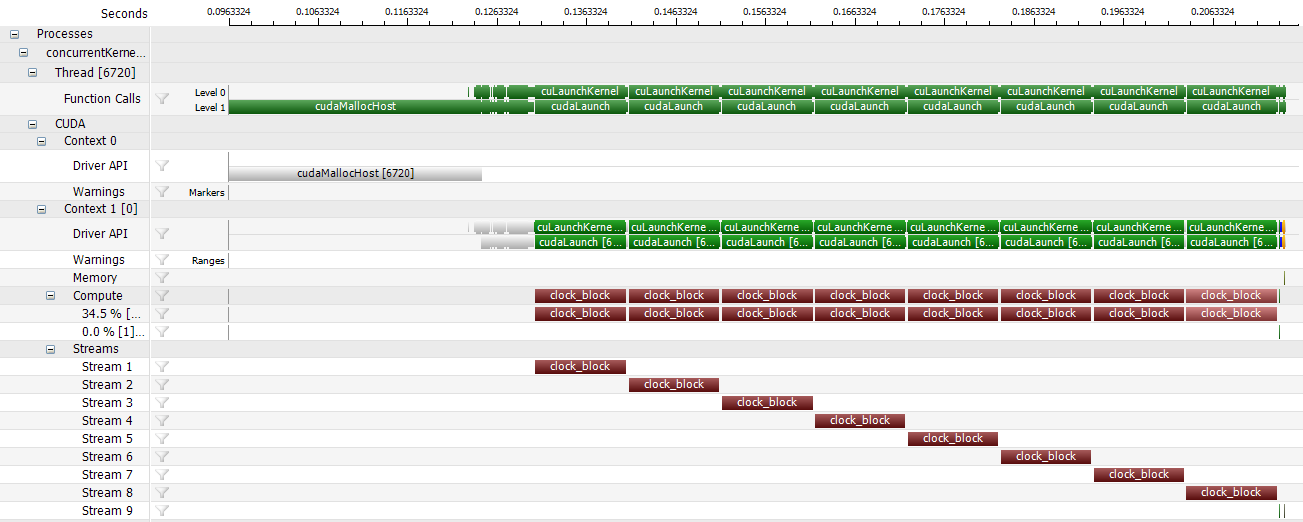Toggle the filter icon on Stream 9 row
Viewport: 1303px width, 522px height.
pos(162,511)
